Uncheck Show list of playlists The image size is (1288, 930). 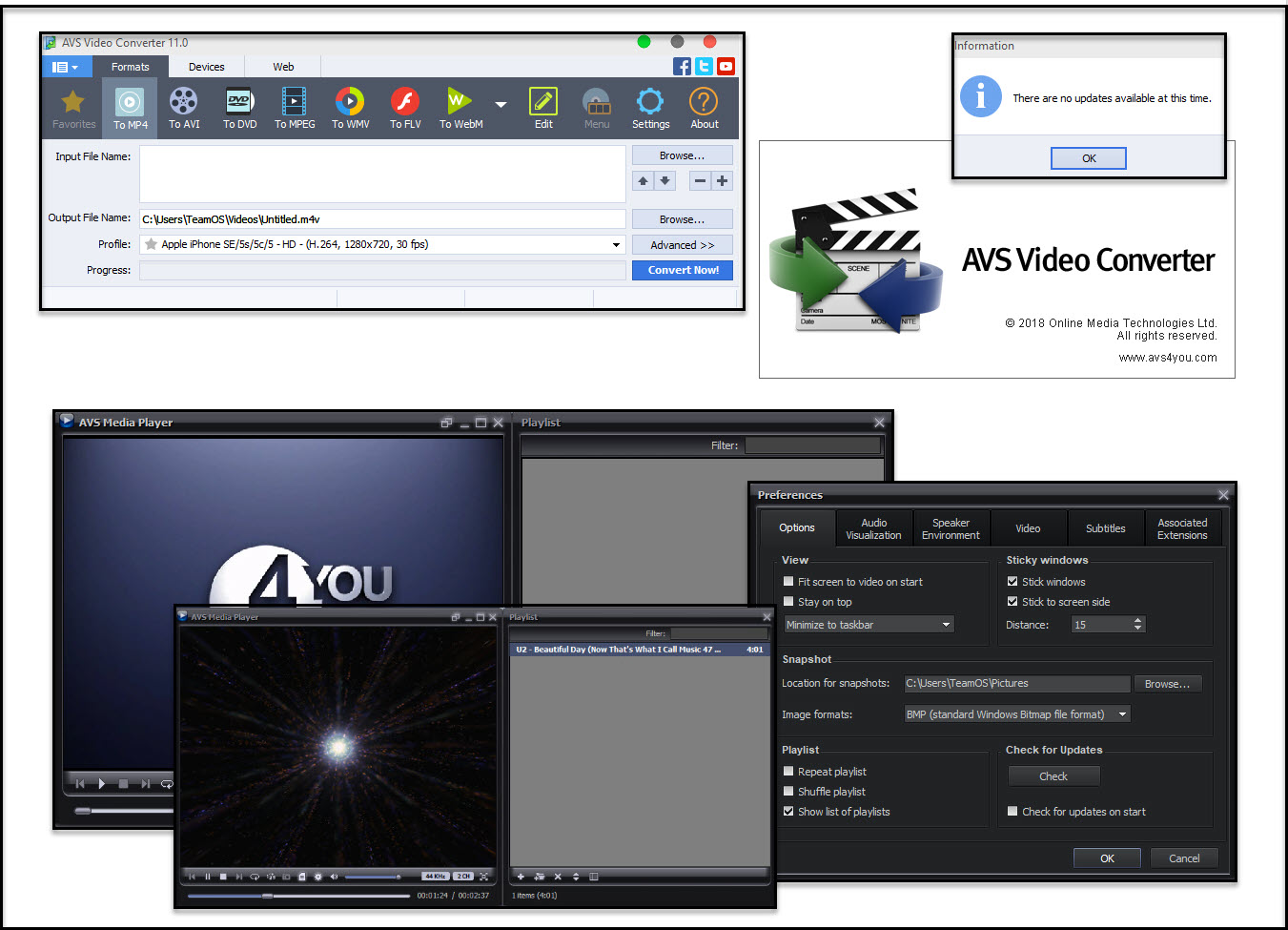tap(788, 811)
